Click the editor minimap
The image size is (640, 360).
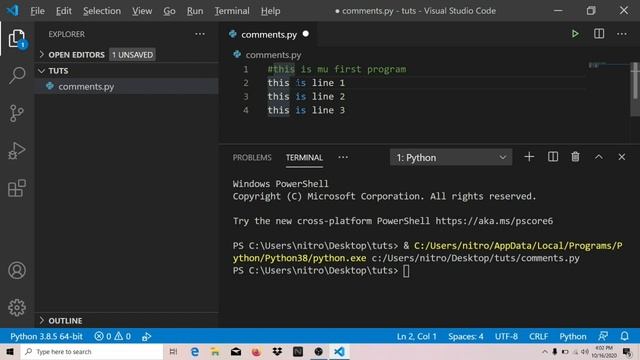pyautogui.click(x=608, y=66)
